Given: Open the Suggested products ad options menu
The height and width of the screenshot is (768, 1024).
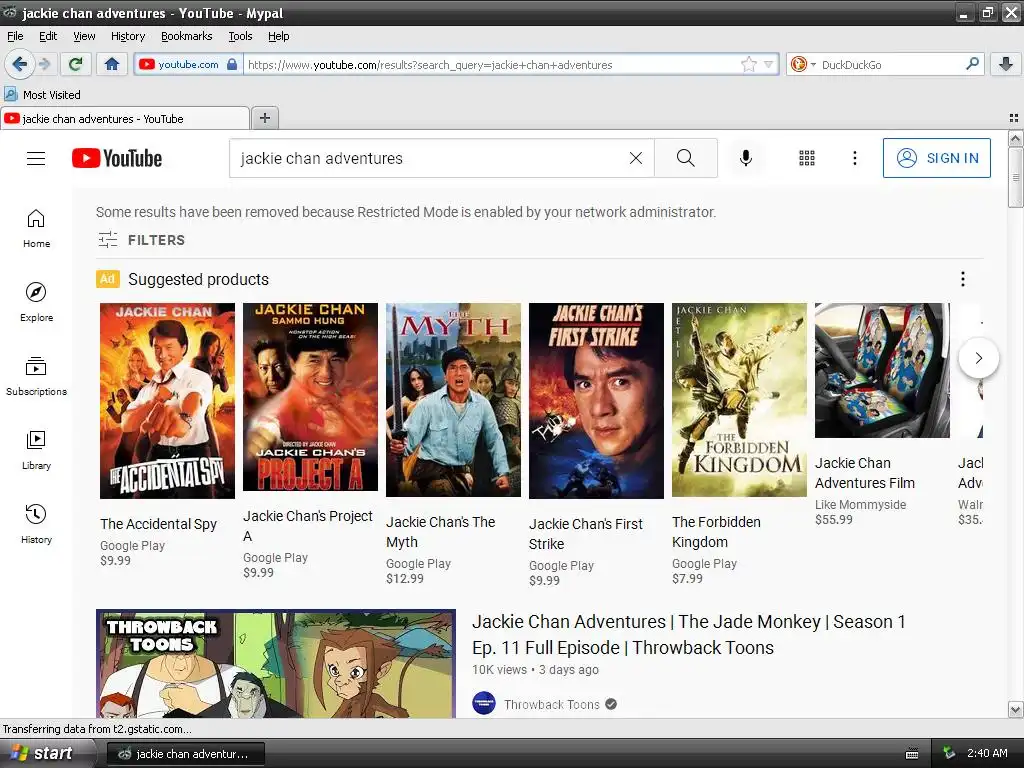Looking at the screenshot, I should click(963, 279).
